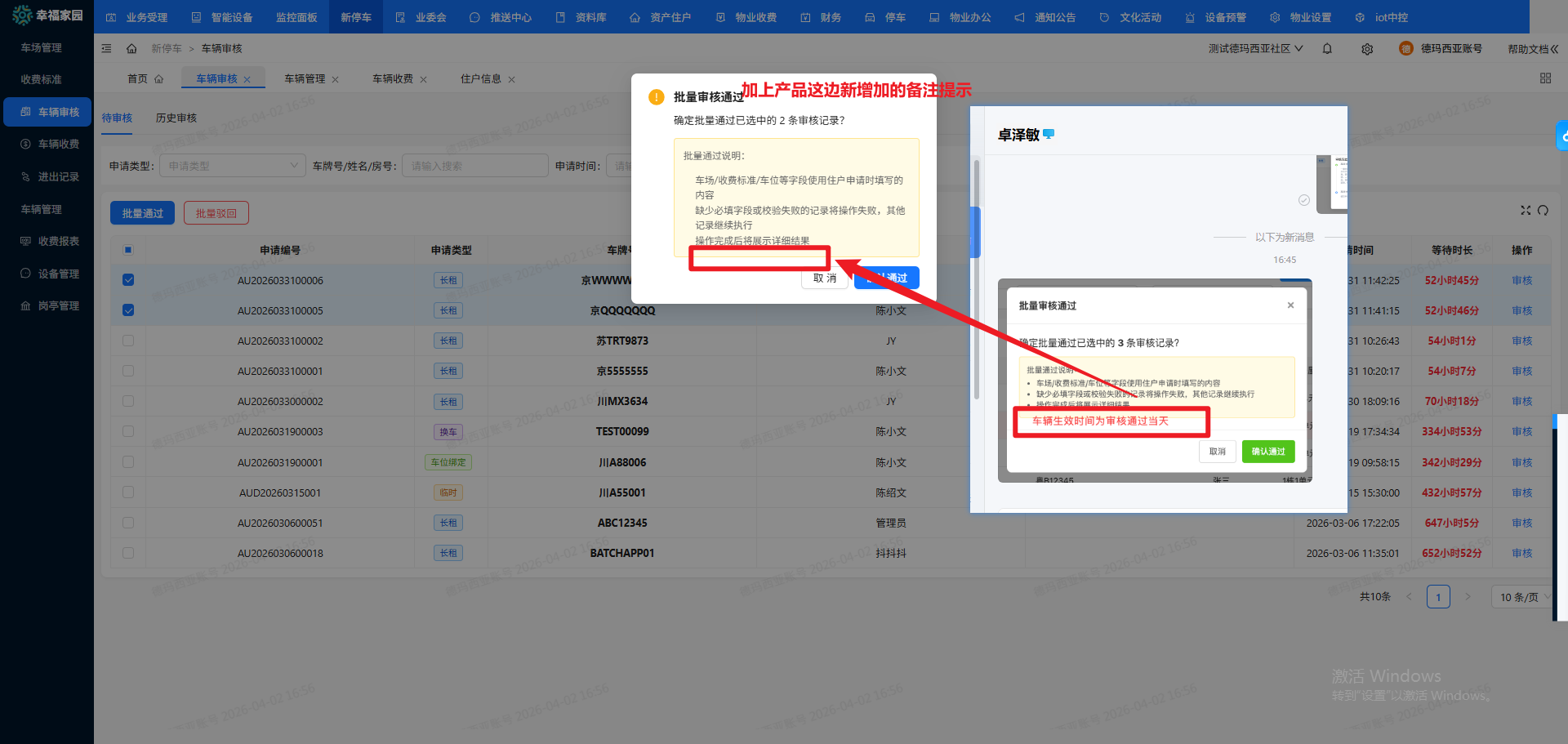The image size is (1568, 744).
Task: Uncheck the row AU2026033100006 checkbox
Action: 128,280
